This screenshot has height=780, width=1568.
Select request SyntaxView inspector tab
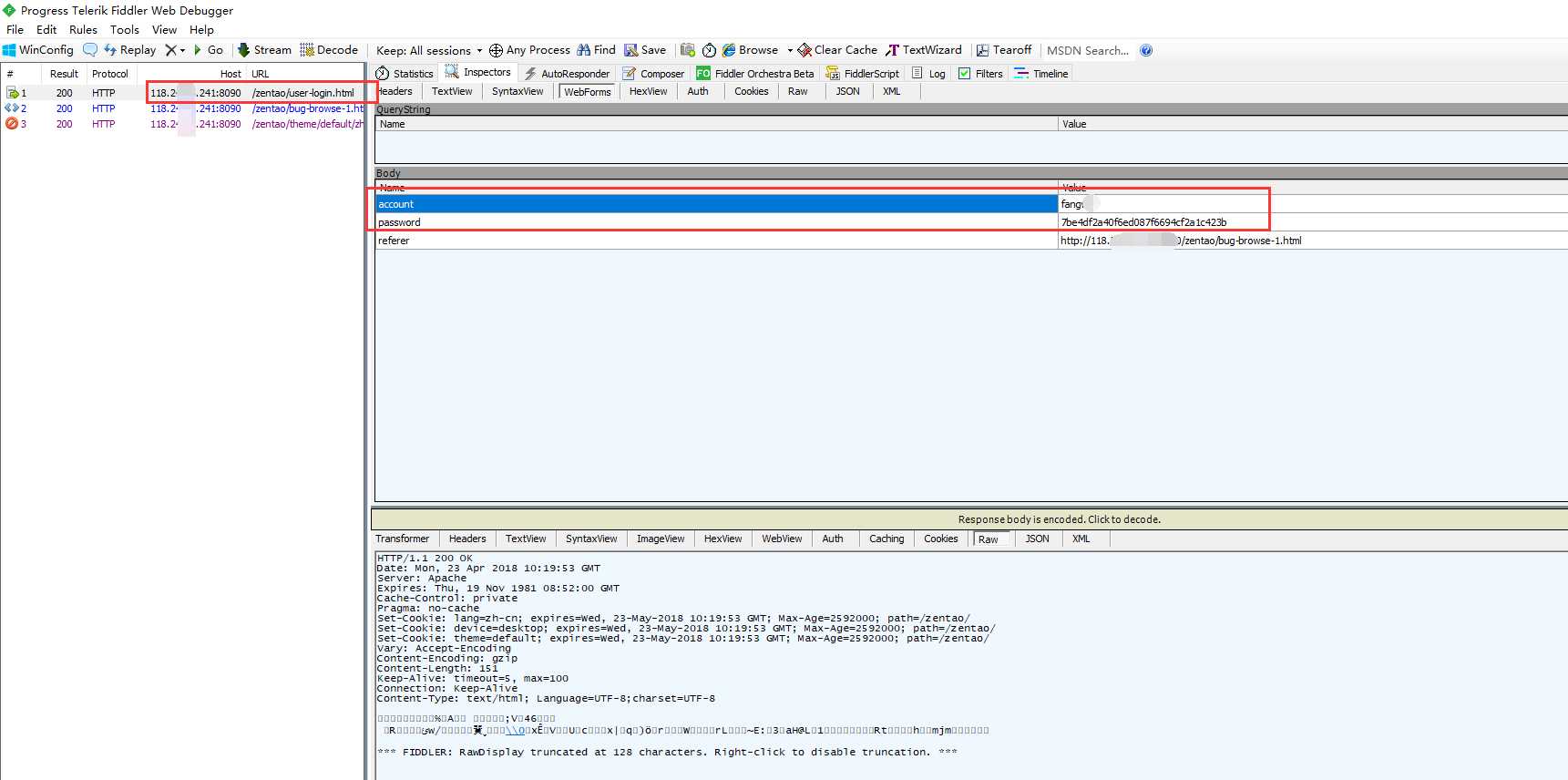point(518,91)
